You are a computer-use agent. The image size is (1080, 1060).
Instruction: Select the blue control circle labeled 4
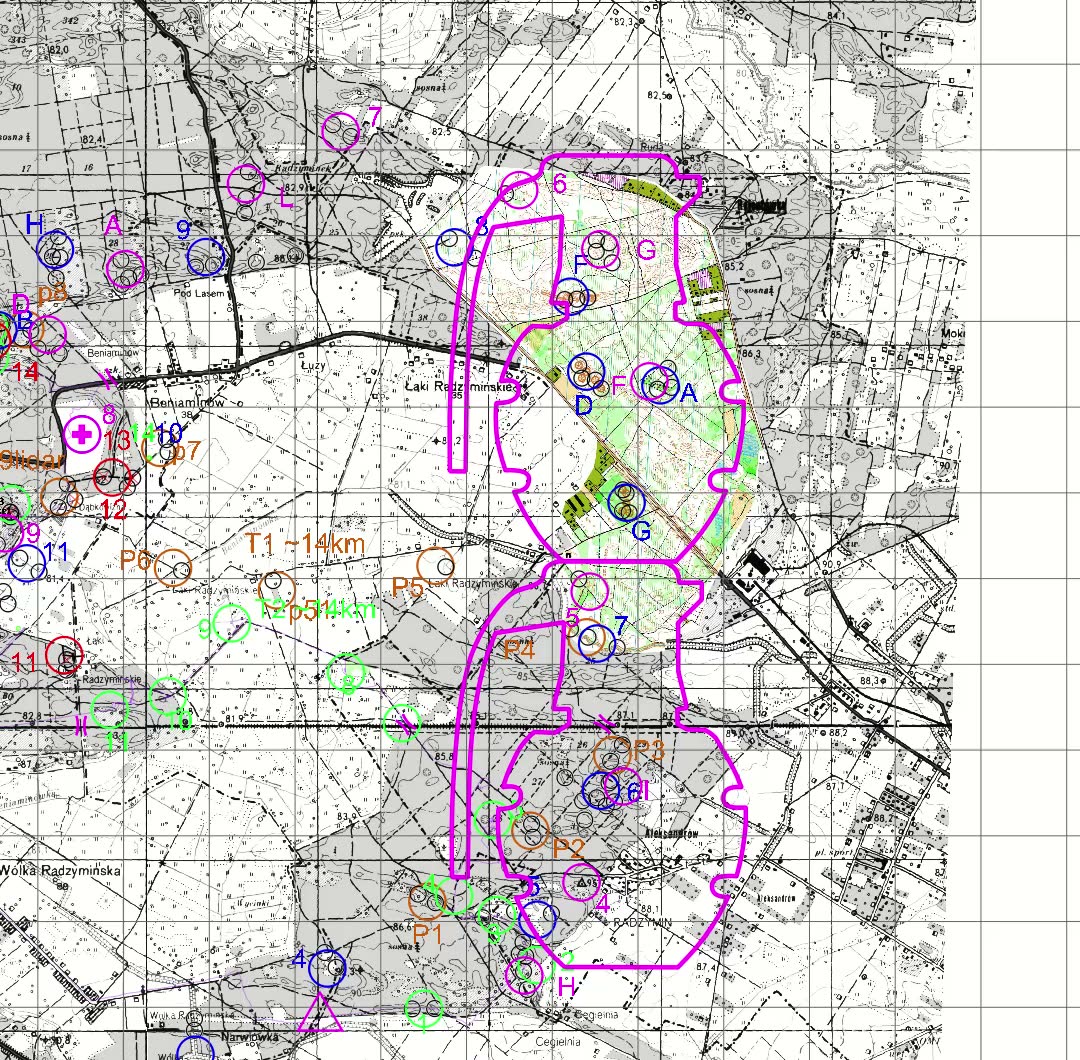[x=327, y=968]
